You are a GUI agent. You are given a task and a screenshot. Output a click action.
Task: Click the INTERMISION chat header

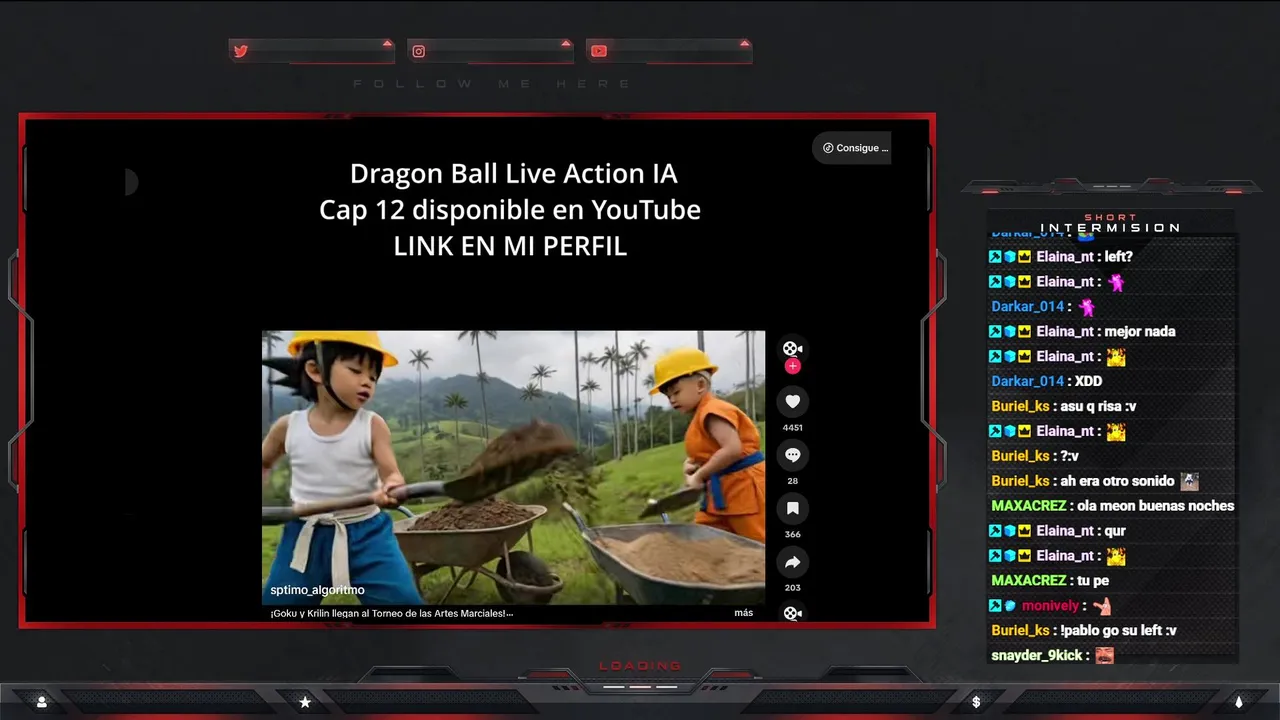1110,228
